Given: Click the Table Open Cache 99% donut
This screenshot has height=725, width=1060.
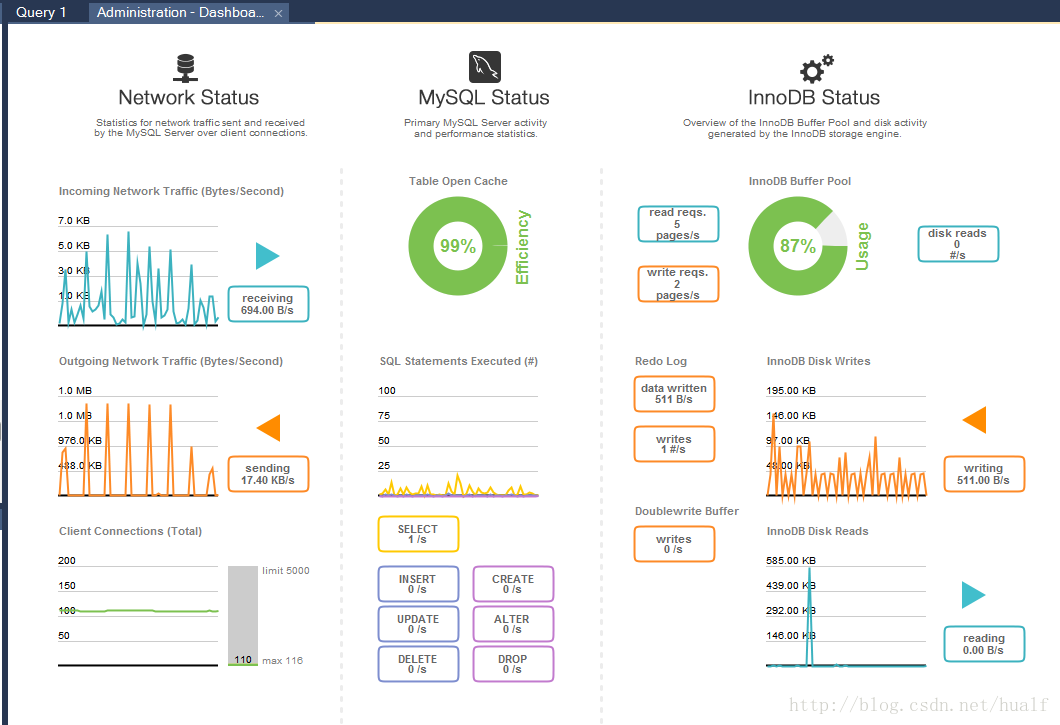Looking at the screenshot, I should 458,246.
